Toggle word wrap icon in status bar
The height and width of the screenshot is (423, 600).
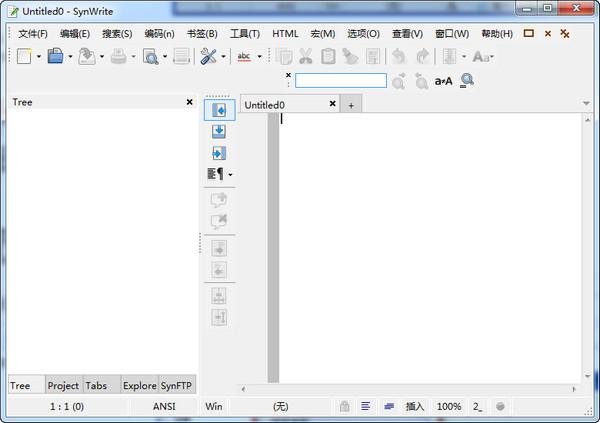click(x=366, y=406)
